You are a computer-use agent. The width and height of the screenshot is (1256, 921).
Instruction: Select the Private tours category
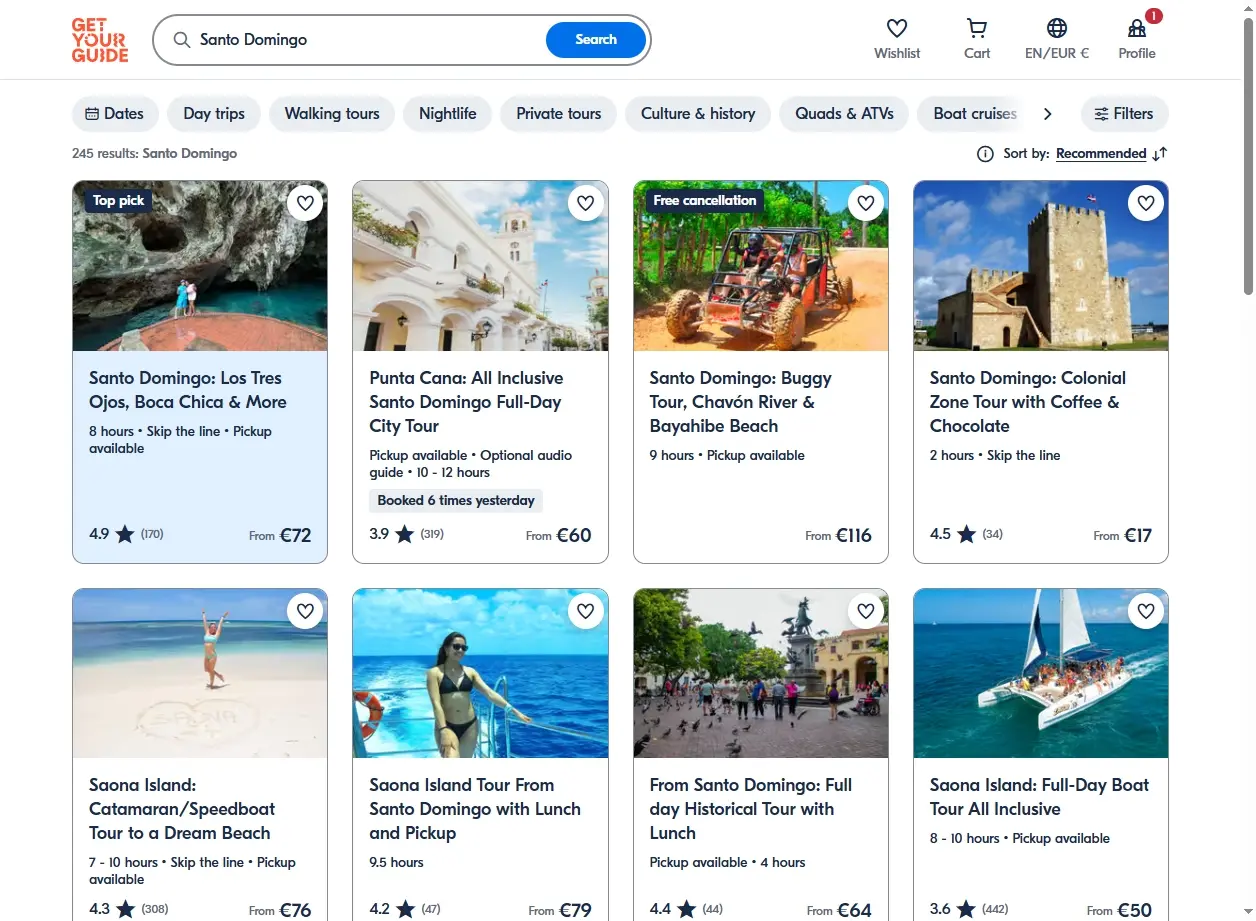pyautogui.click(x=558, y=114)
